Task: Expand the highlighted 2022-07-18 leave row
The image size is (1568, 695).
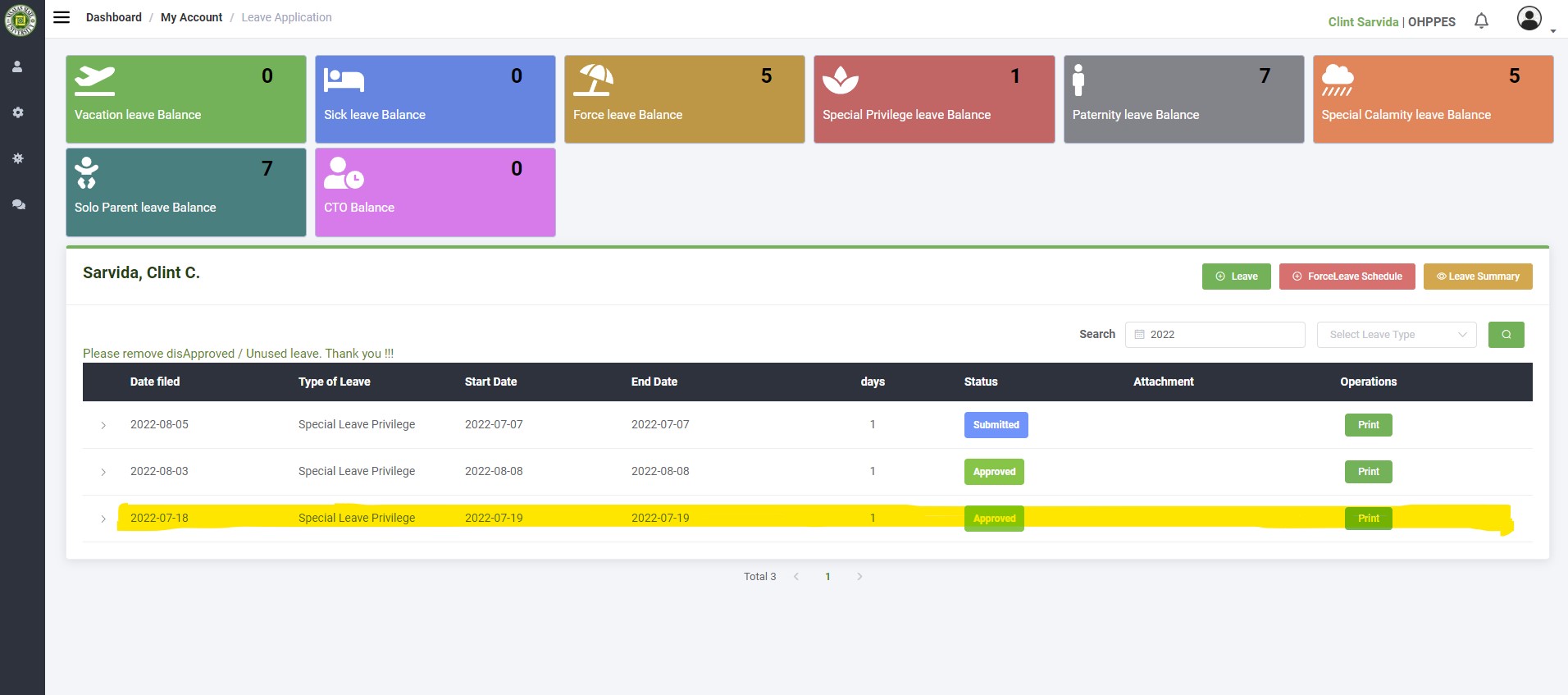Action: 103,519
